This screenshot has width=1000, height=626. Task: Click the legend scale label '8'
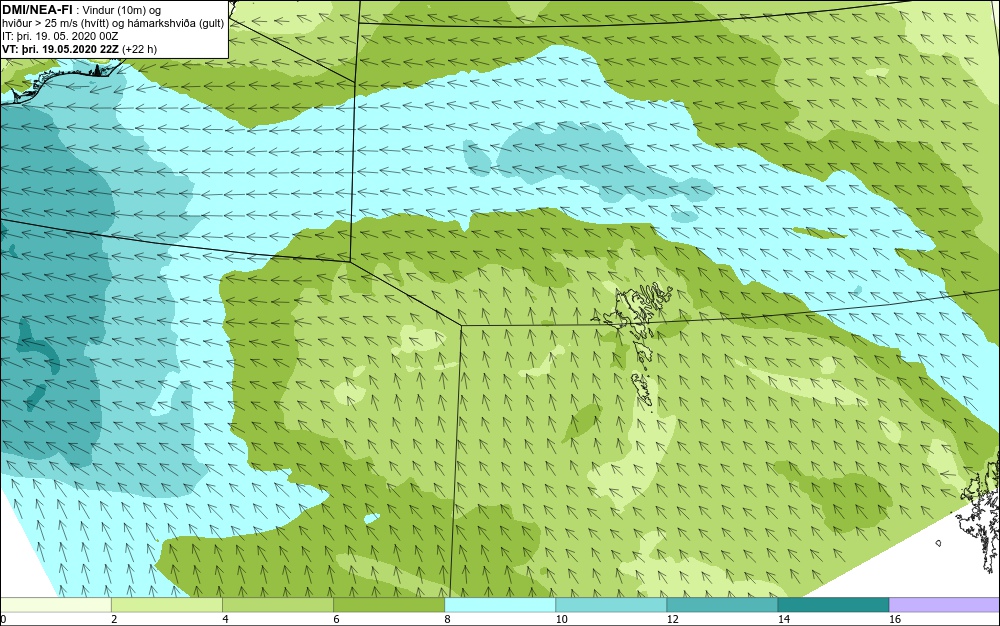[447, 619]
